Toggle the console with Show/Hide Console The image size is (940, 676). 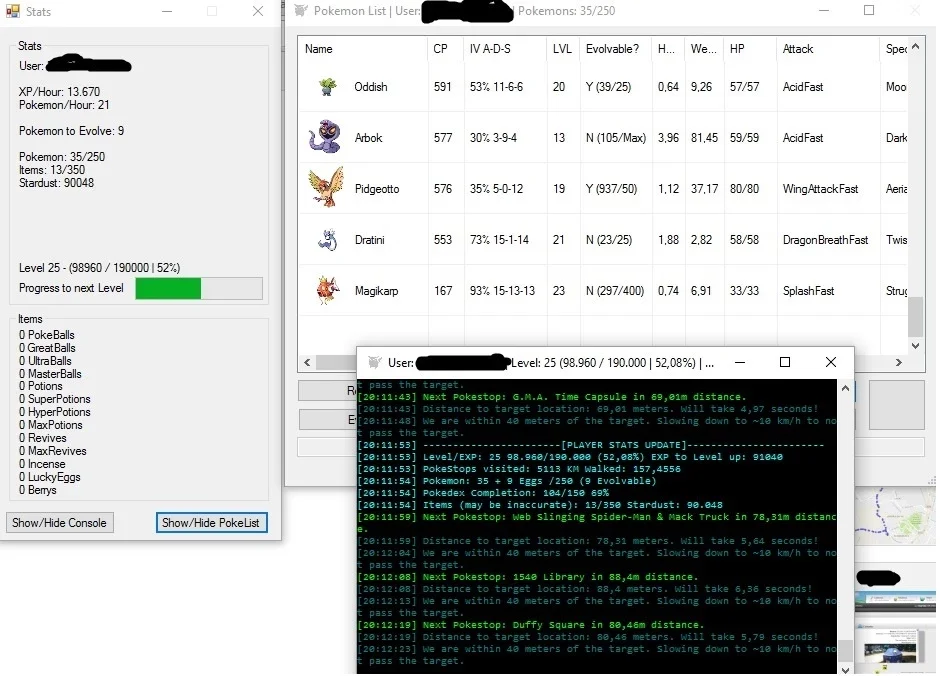tap(59, 523)
